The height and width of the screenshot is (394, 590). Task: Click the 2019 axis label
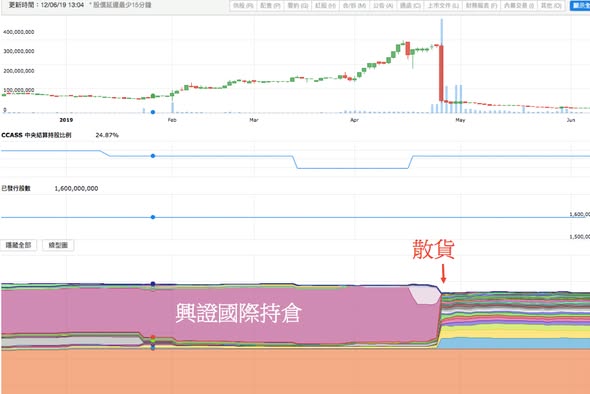pos(66,120)
